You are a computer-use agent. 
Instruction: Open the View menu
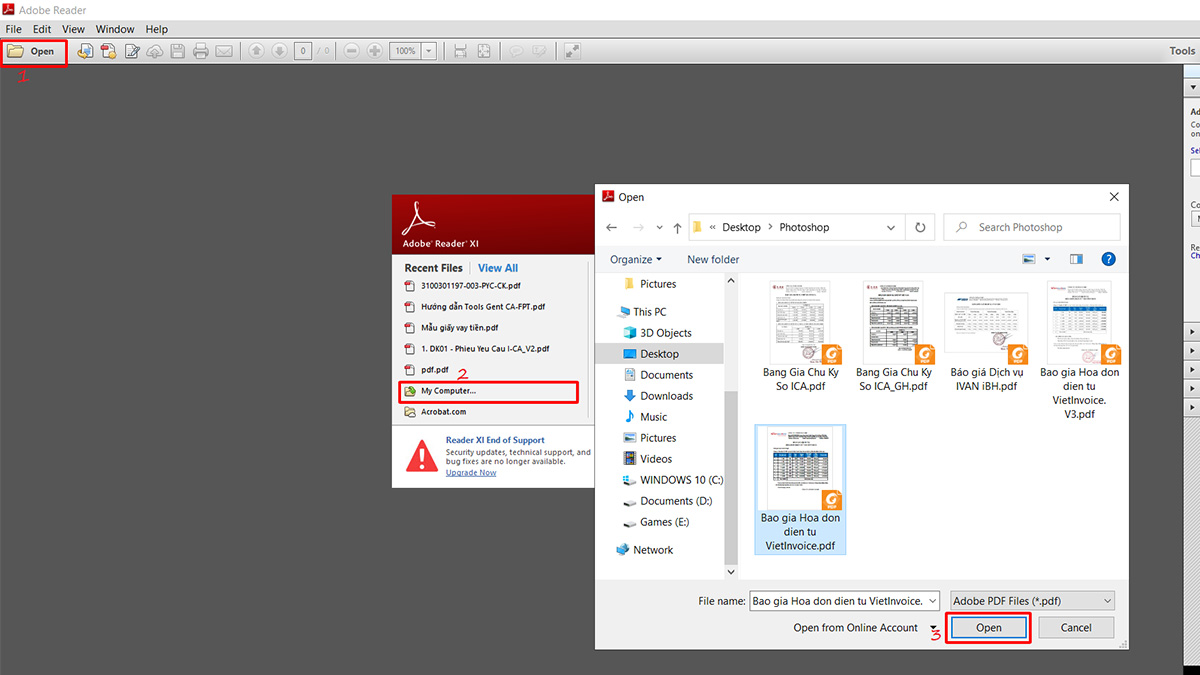click(x=74, y=29)
